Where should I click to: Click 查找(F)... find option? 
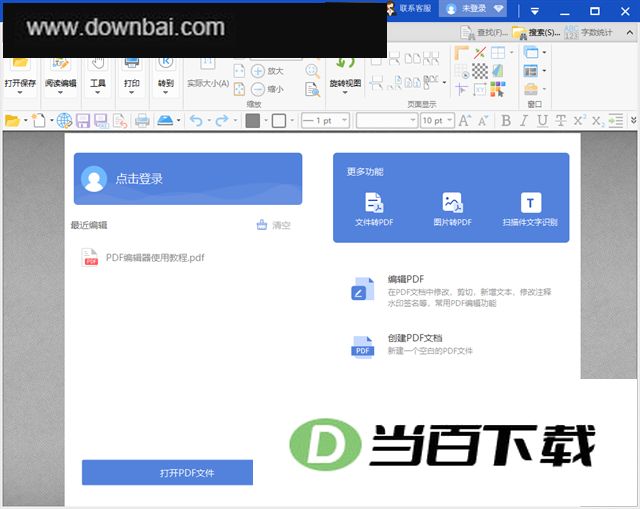point(484,33)
